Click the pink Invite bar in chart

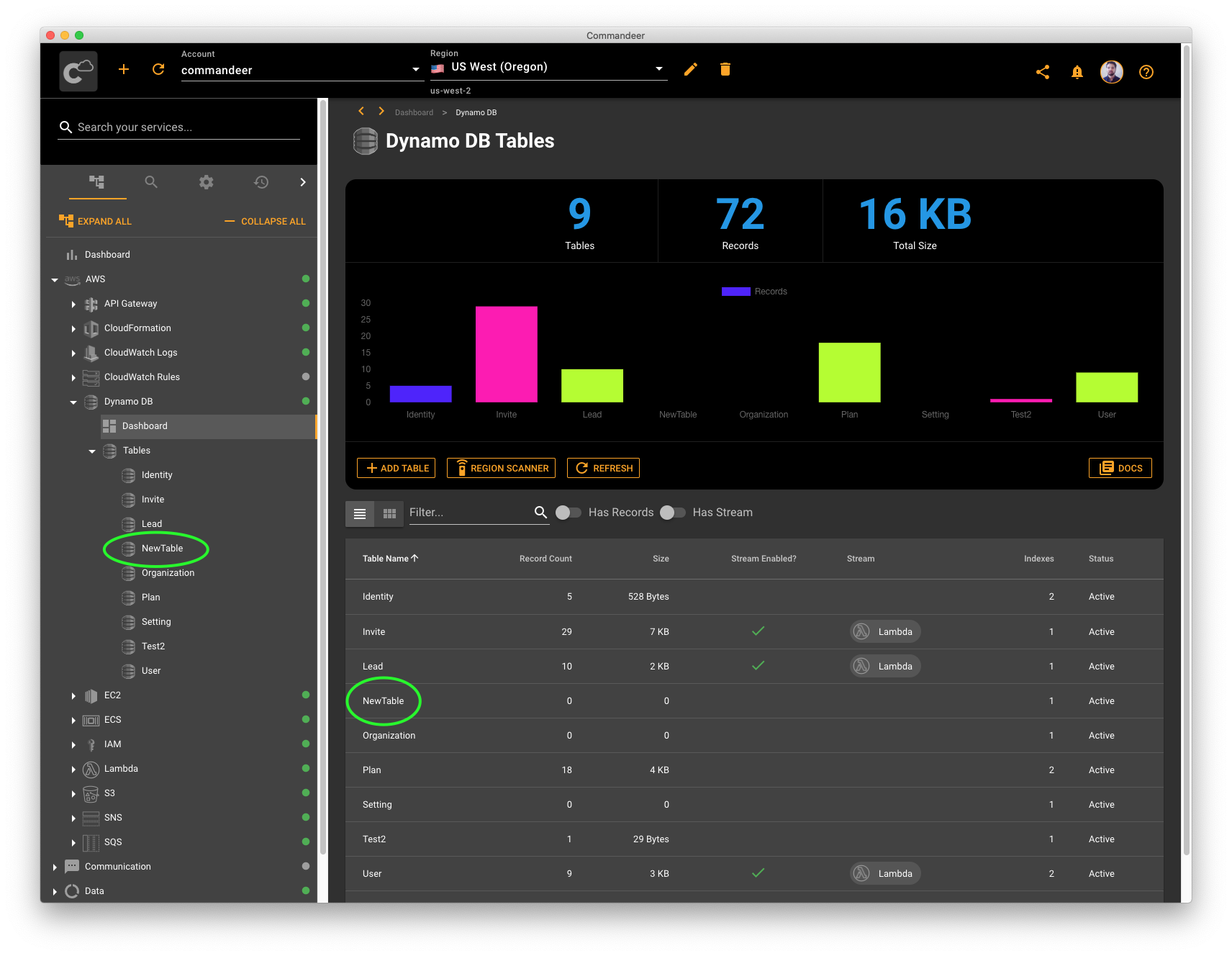pos(506,354)
